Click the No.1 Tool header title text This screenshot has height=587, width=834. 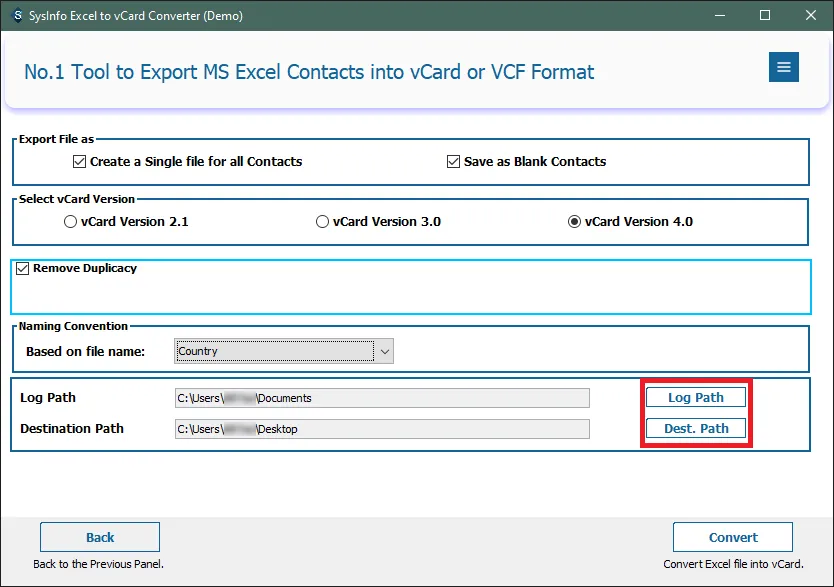pos(309,72)
